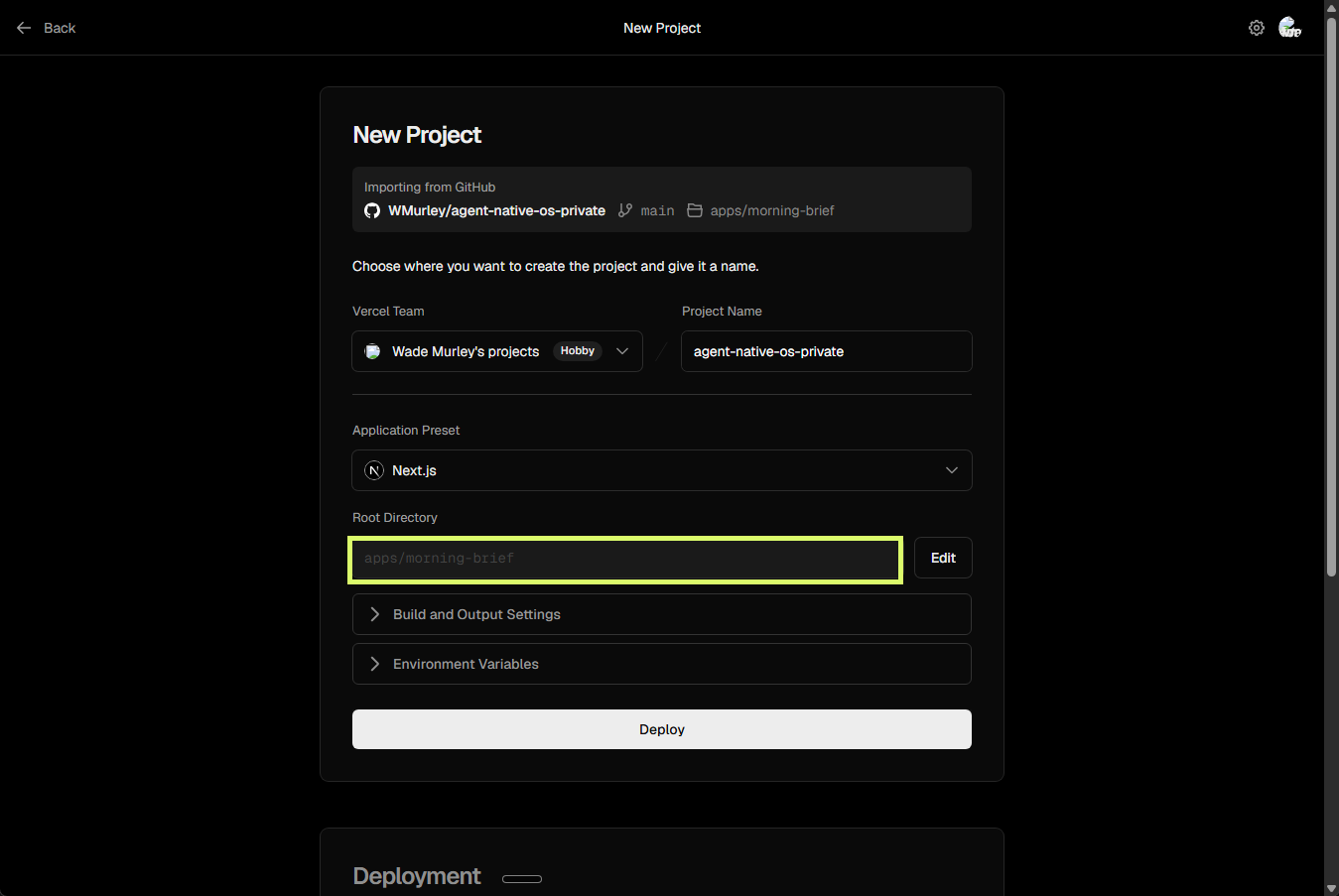Open the Vercel Team dropdown
Viewport: 1339px width, 896px height.
tap(497, 351)
